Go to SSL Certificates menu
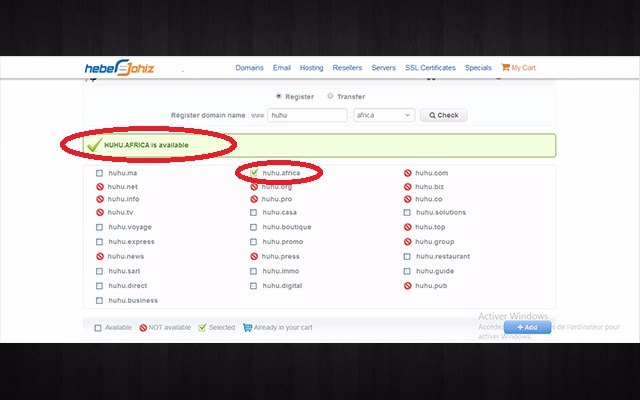This screenshot has height=400, width=640. 430,68
